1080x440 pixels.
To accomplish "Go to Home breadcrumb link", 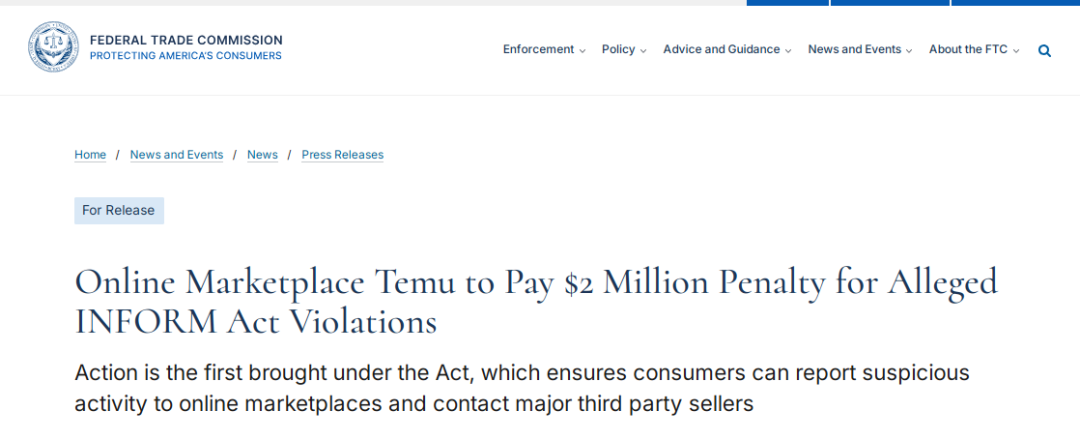I will [x=90, y=155].
